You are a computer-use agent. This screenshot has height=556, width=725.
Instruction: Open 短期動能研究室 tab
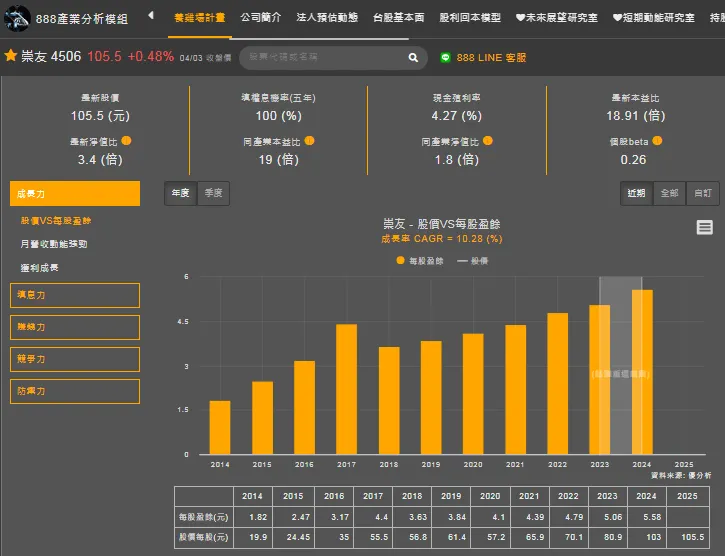(x=654, y=18)
